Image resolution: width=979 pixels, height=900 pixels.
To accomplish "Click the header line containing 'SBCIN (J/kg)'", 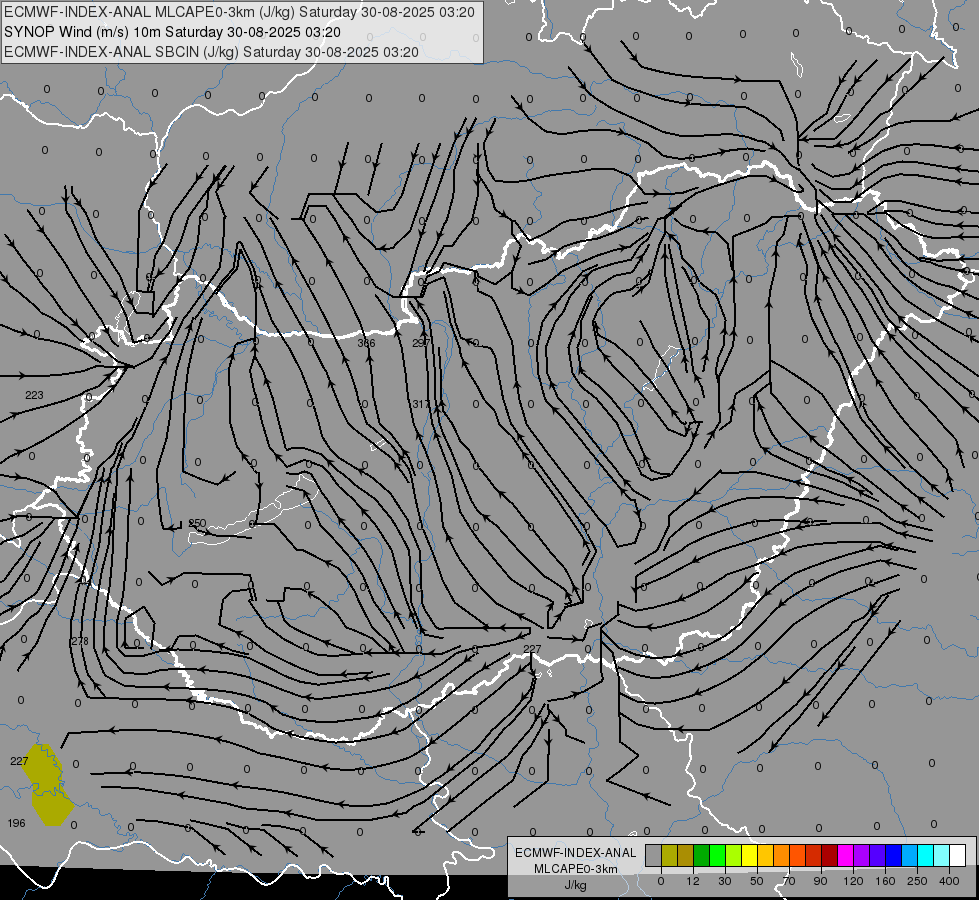I will (211, 52).
